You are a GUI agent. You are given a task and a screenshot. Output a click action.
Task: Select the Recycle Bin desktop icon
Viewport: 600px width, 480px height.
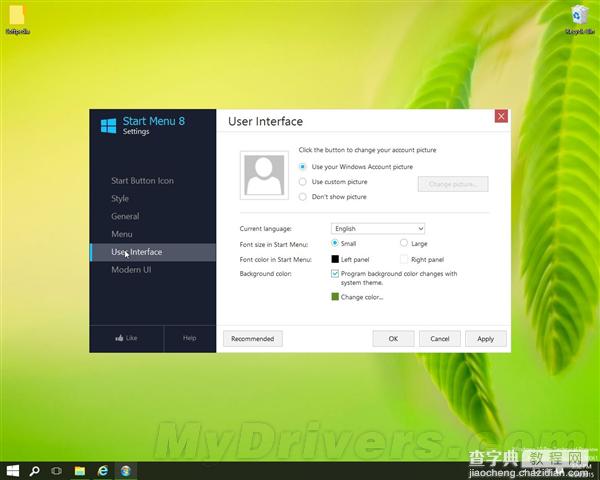pos(580,20)
